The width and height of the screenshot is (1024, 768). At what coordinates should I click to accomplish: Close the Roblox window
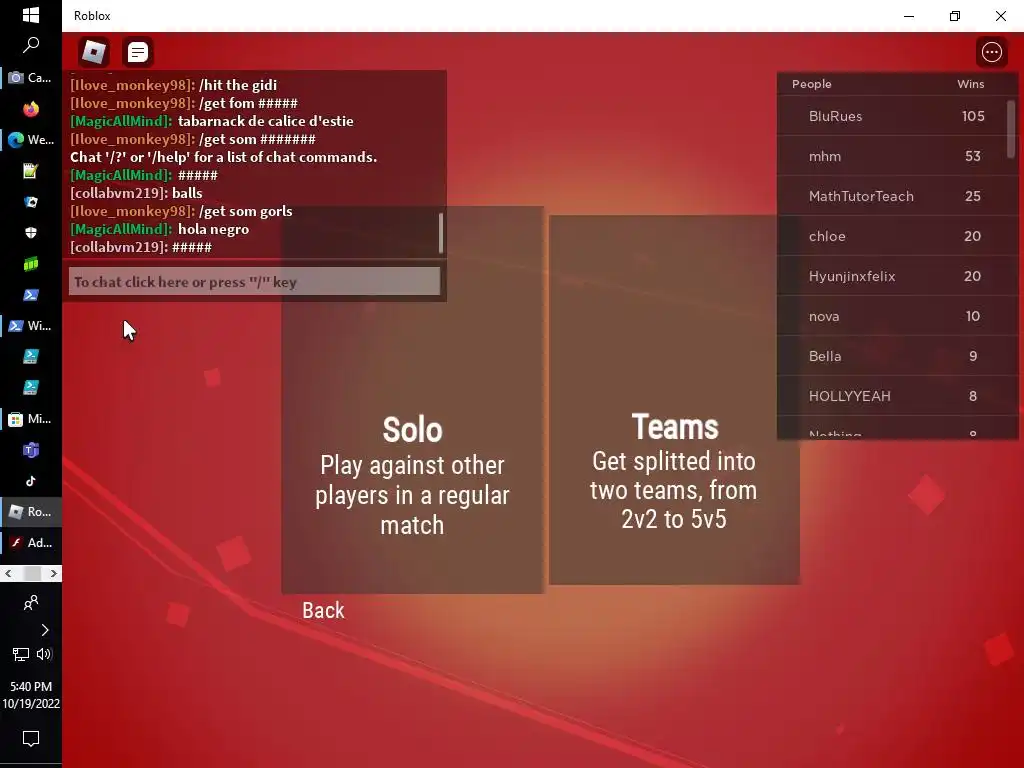(x=1000, y=16)
